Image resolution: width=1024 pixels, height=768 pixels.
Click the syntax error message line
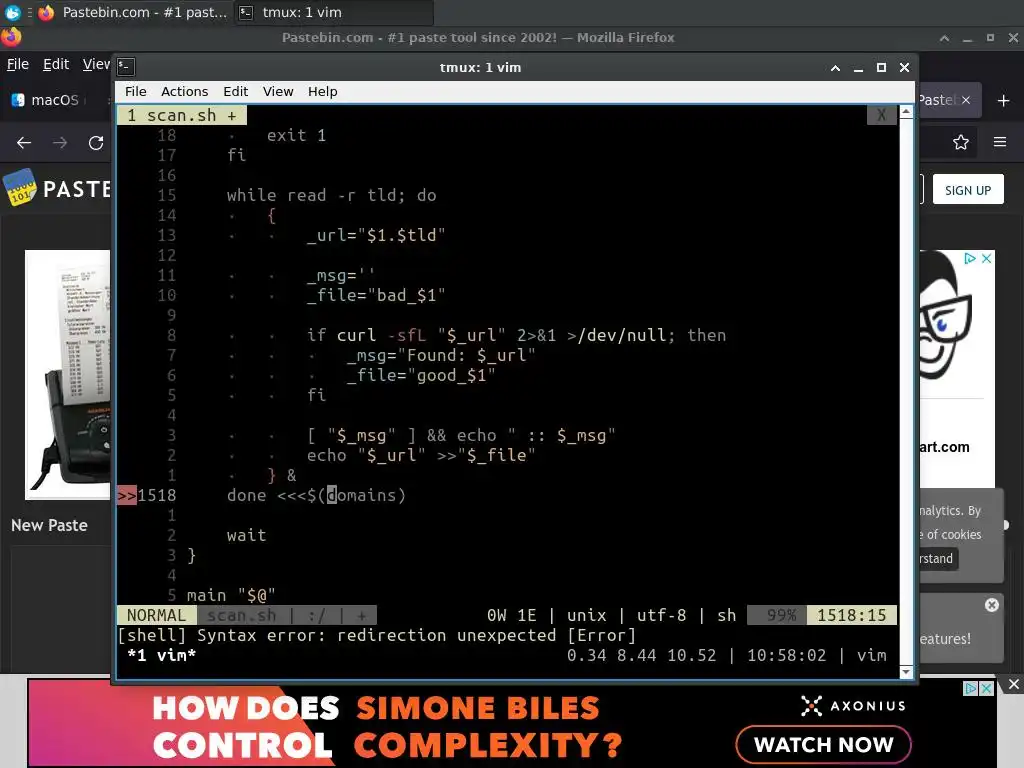377,635
